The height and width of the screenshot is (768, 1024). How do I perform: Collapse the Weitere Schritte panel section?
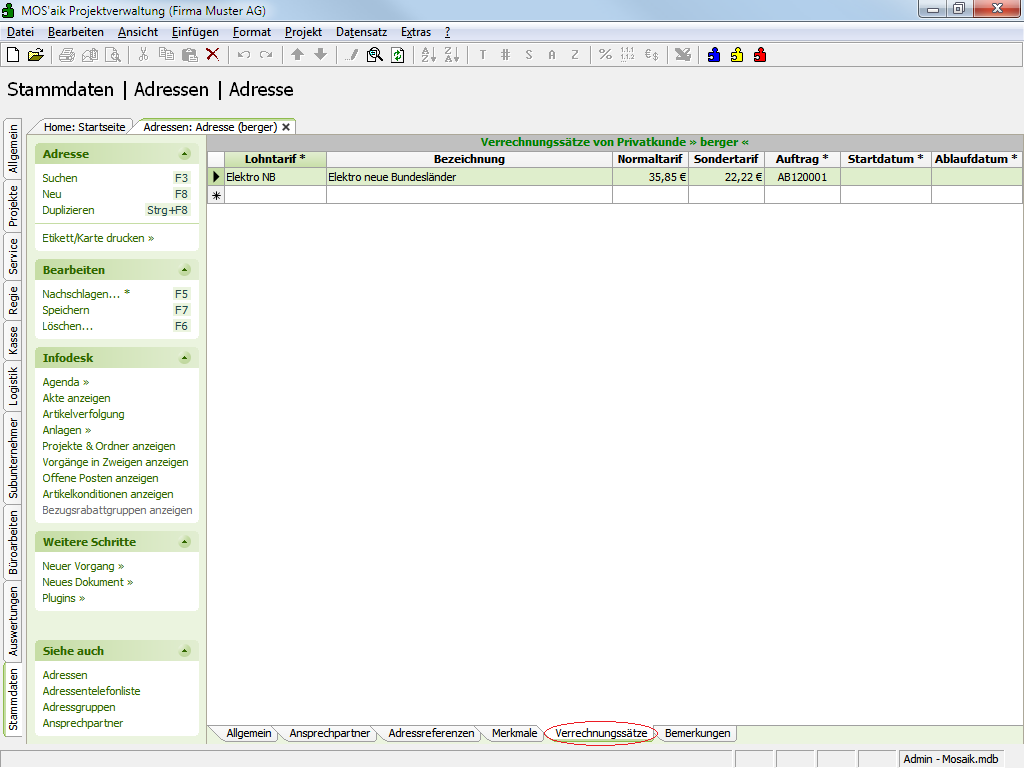185,542
